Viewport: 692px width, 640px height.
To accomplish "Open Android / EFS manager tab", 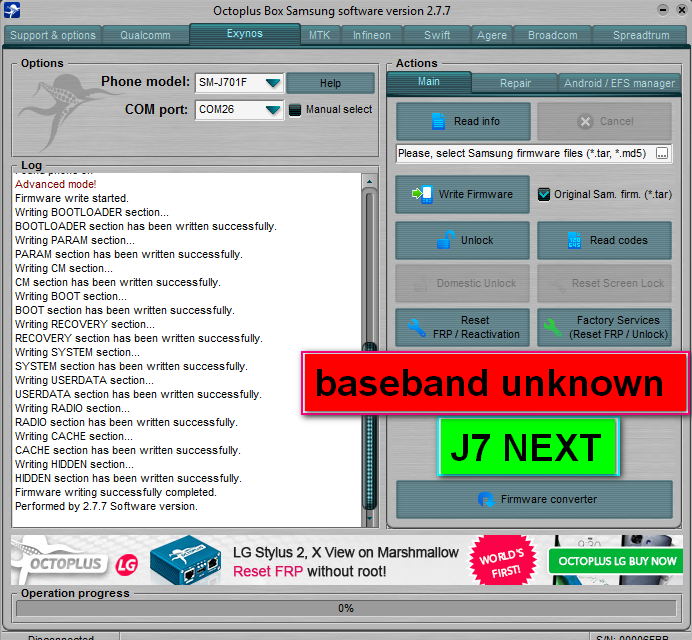I will tap(619, 83).
